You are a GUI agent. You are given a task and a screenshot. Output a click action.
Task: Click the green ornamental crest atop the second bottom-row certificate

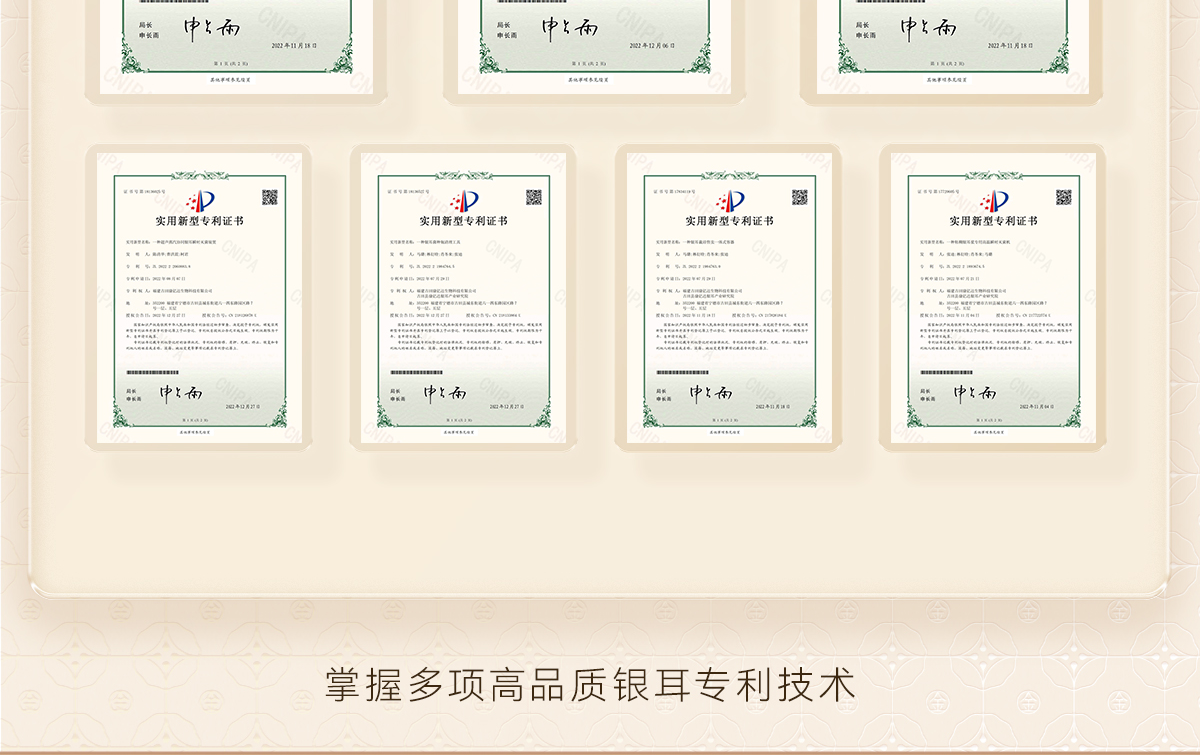pos(463,176)
